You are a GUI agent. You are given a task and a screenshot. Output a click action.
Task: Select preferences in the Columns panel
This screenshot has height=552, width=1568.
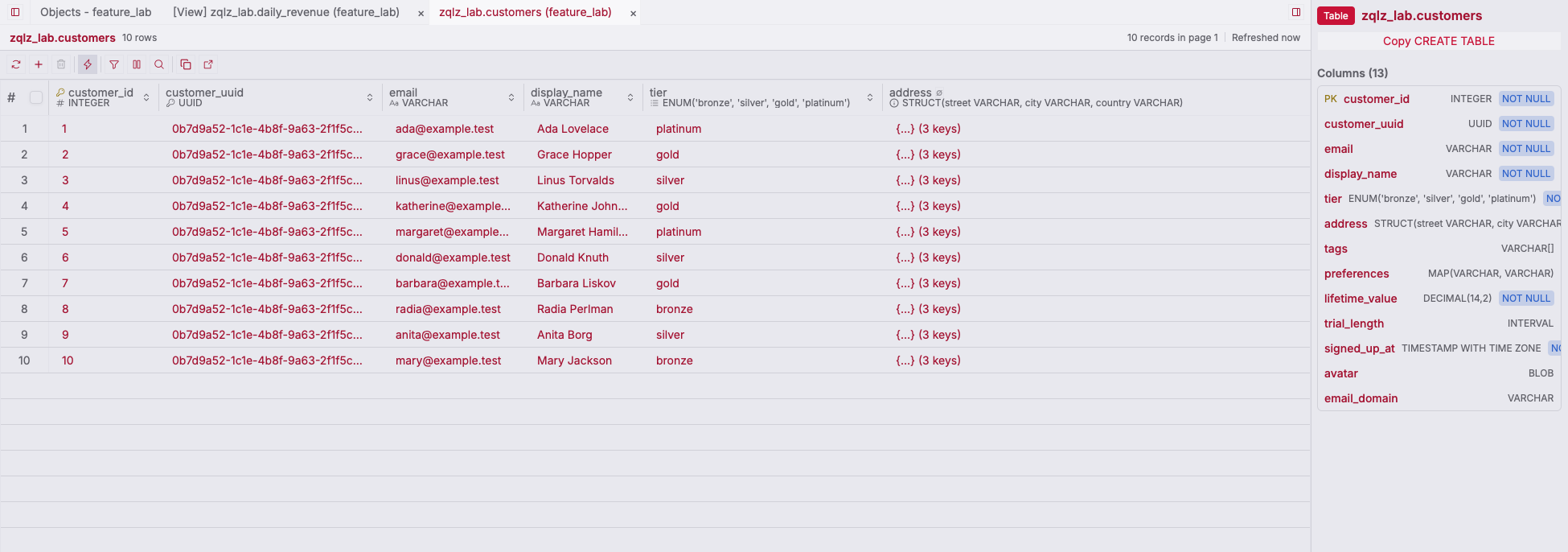(x=1357, y=274)
